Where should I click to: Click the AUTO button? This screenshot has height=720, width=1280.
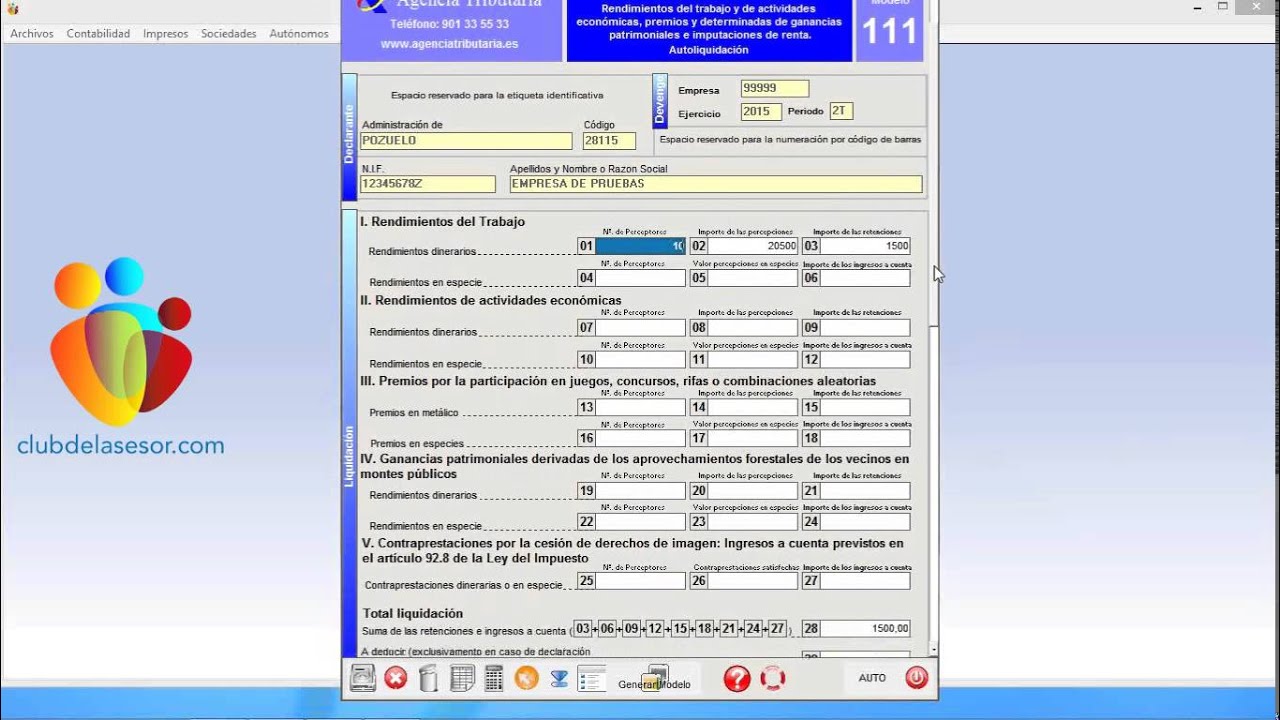tap(872, 678)
